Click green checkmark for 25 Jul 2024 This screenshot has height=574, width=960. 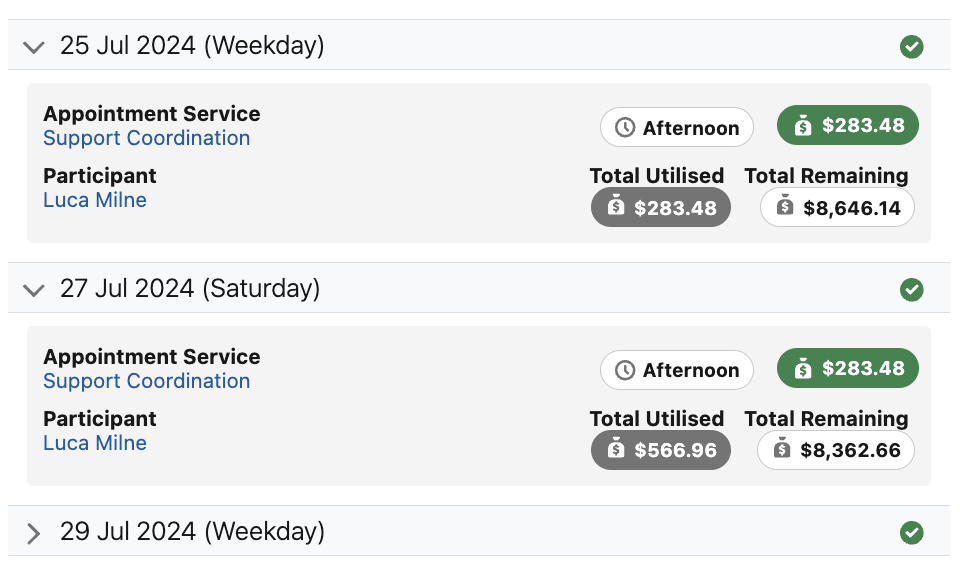click(911, 46)
